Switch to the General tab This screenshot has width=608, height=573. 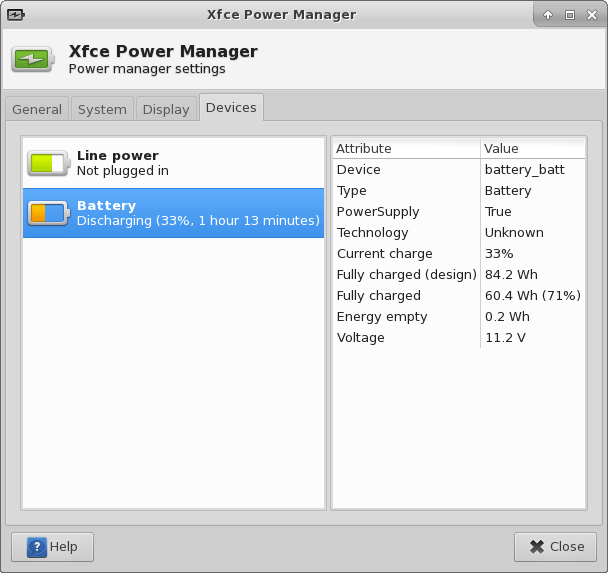click(37, 110)
